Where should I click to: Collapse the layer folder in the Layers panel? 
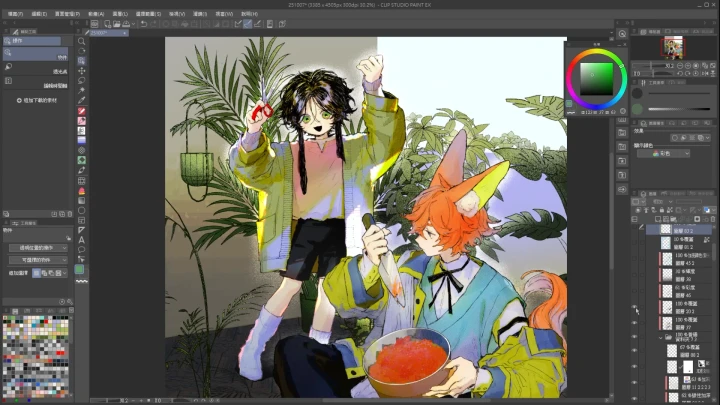click(660, 338)
